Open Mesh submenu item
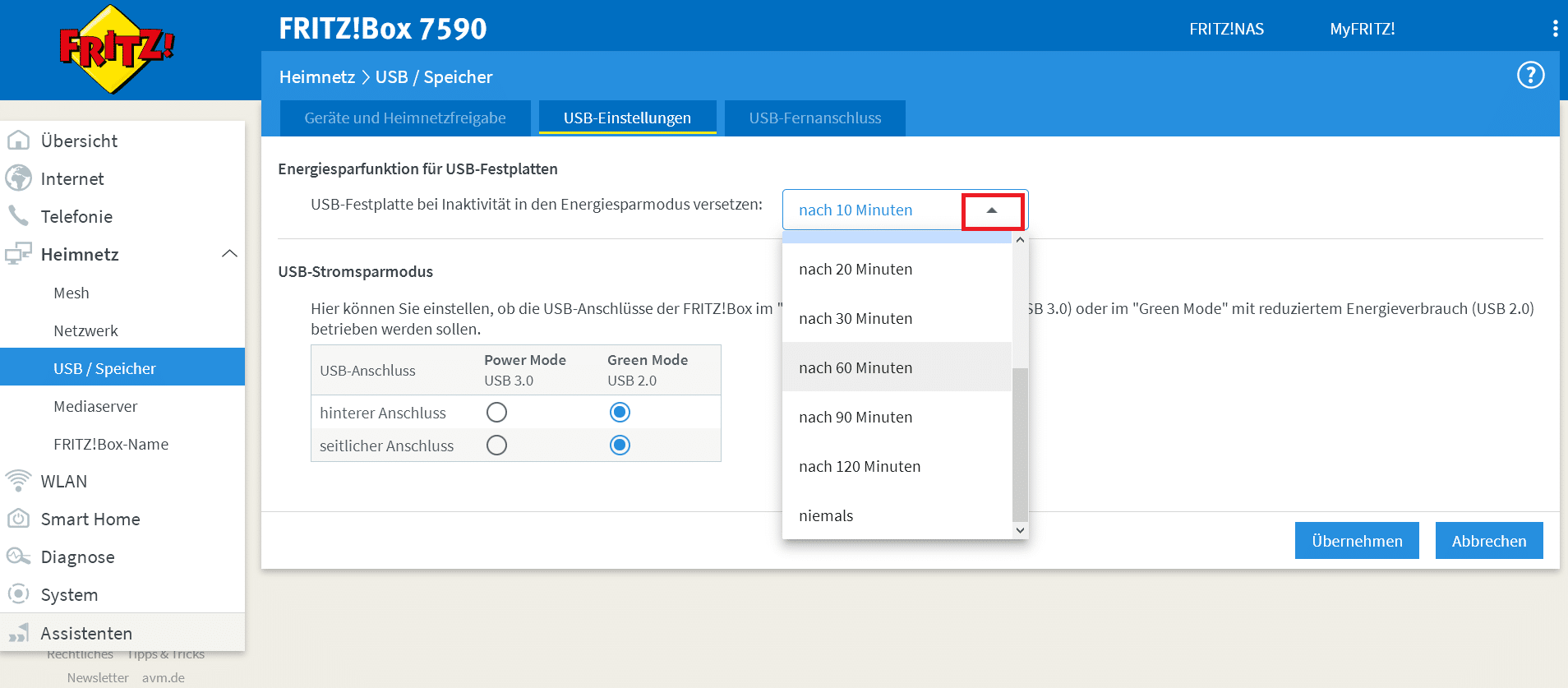1568x688 pixels. click(x=122, y=293)
